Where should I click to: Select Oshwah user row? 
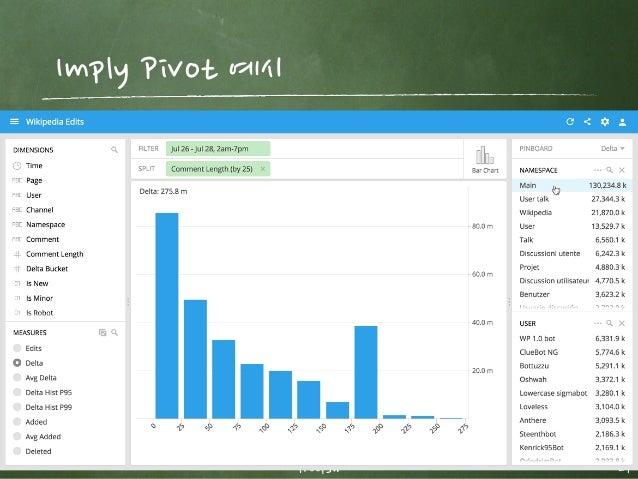572,379
